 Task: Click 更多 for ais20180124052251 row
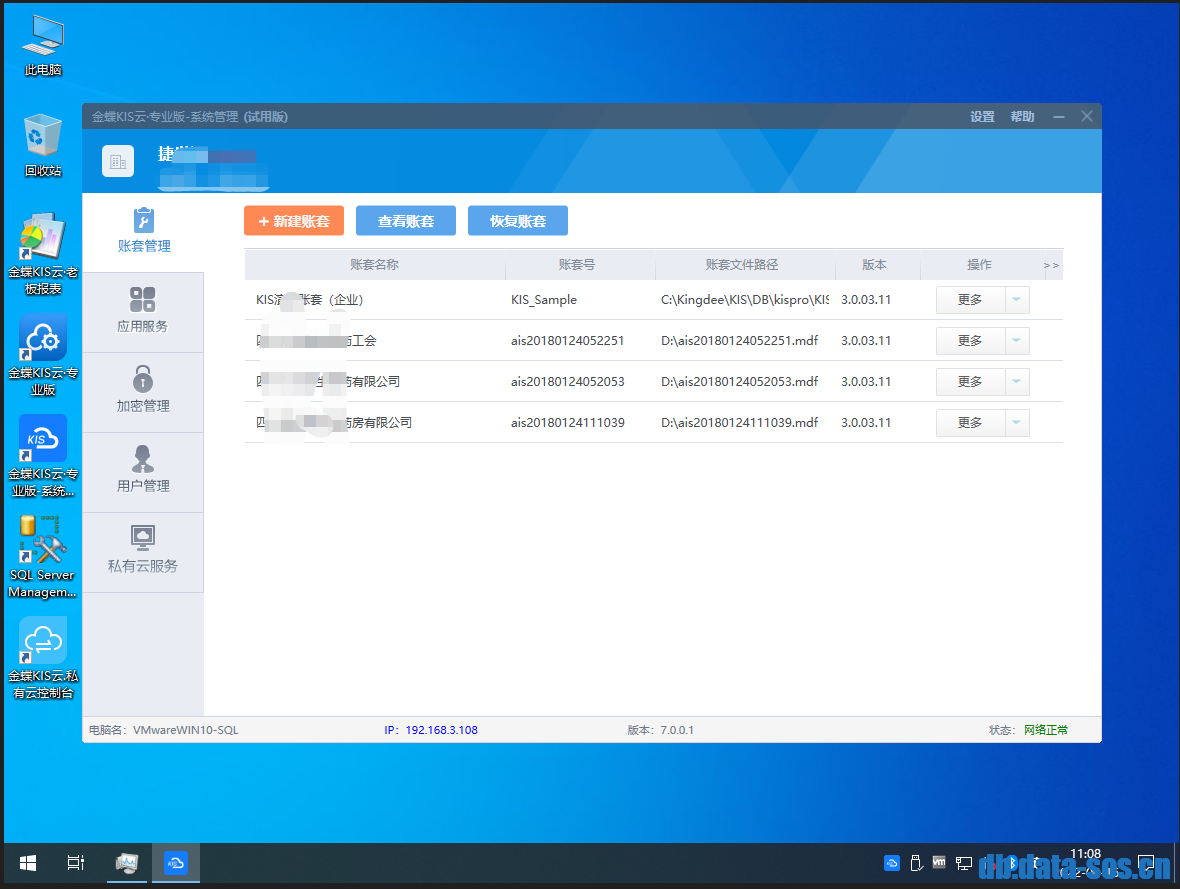[x=970, y=340]
